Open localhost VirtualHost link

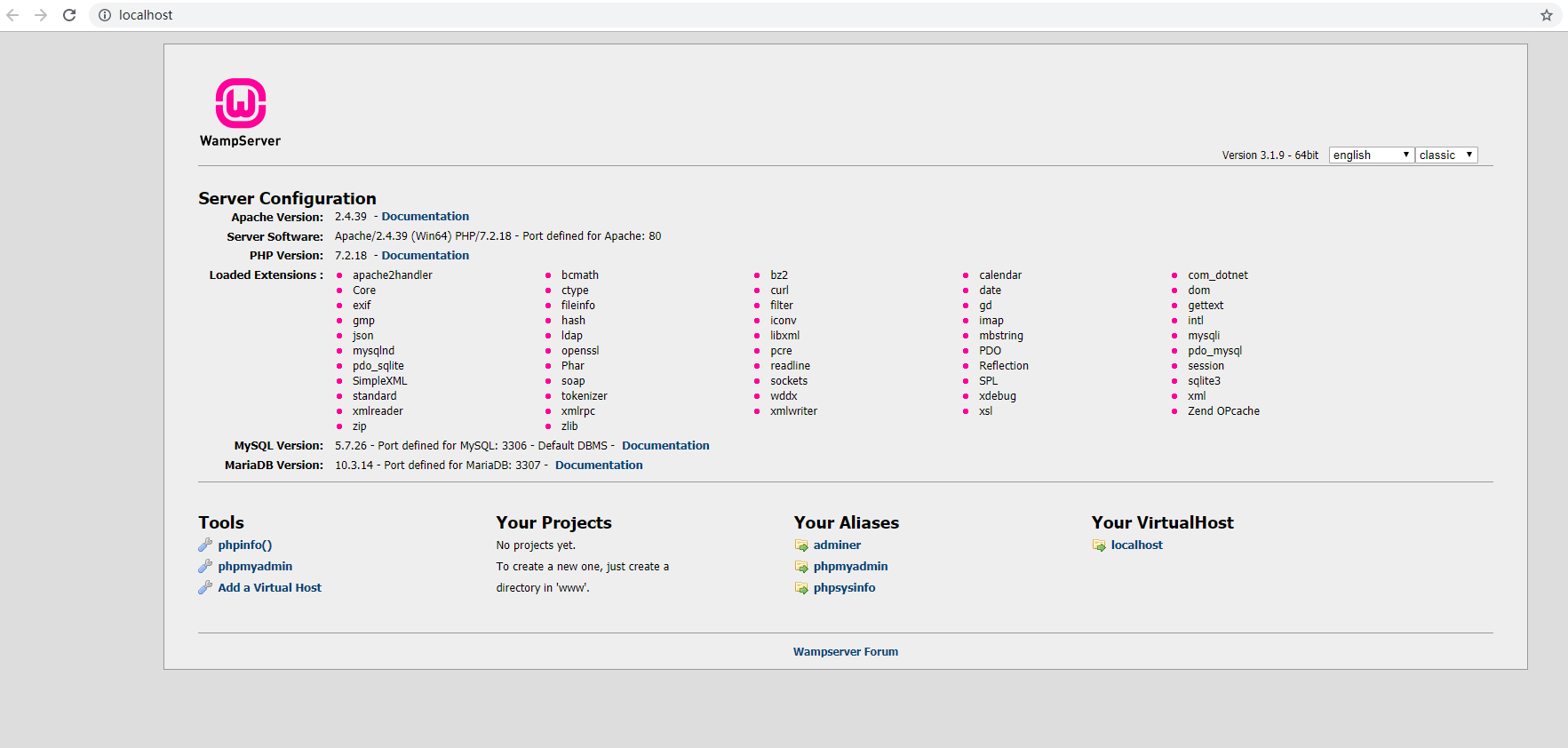click(x=1136, y=545)
